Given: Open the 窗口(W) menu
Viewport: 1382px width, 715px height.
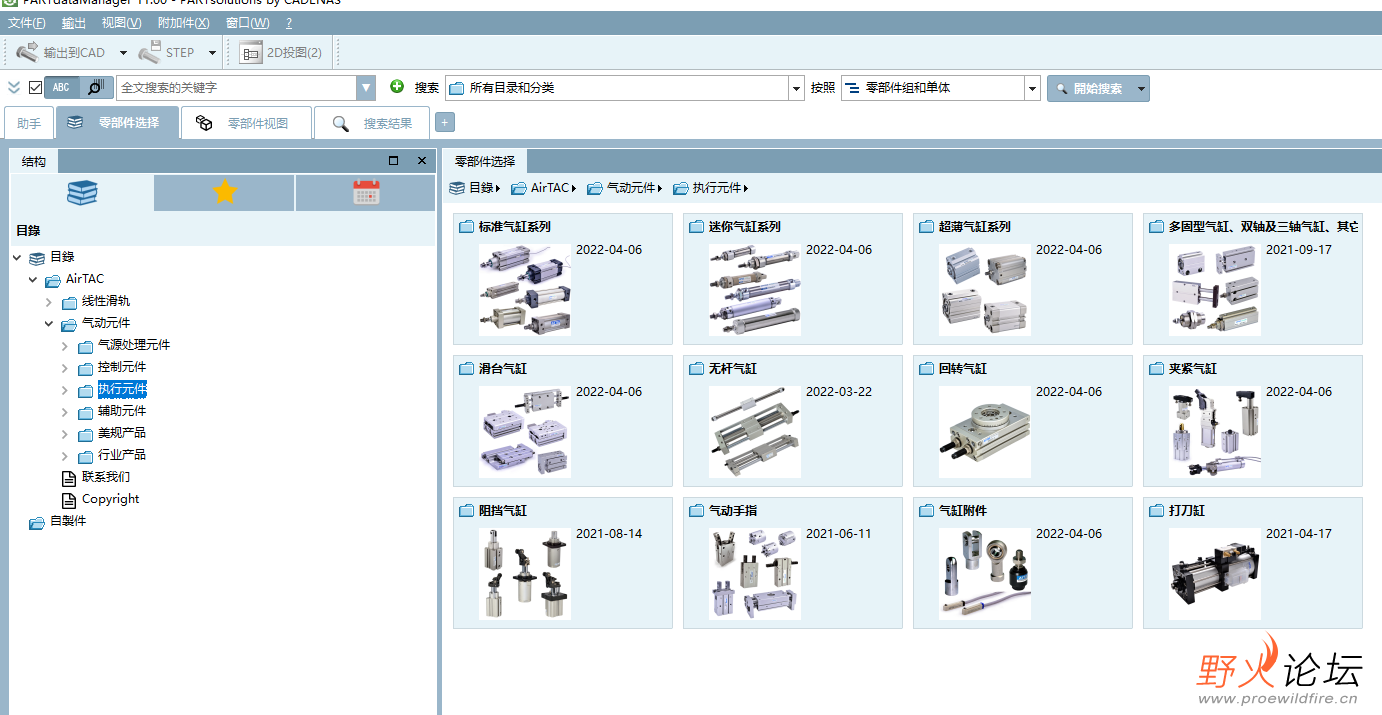Looking at the screenshot, I should [248, 23].
